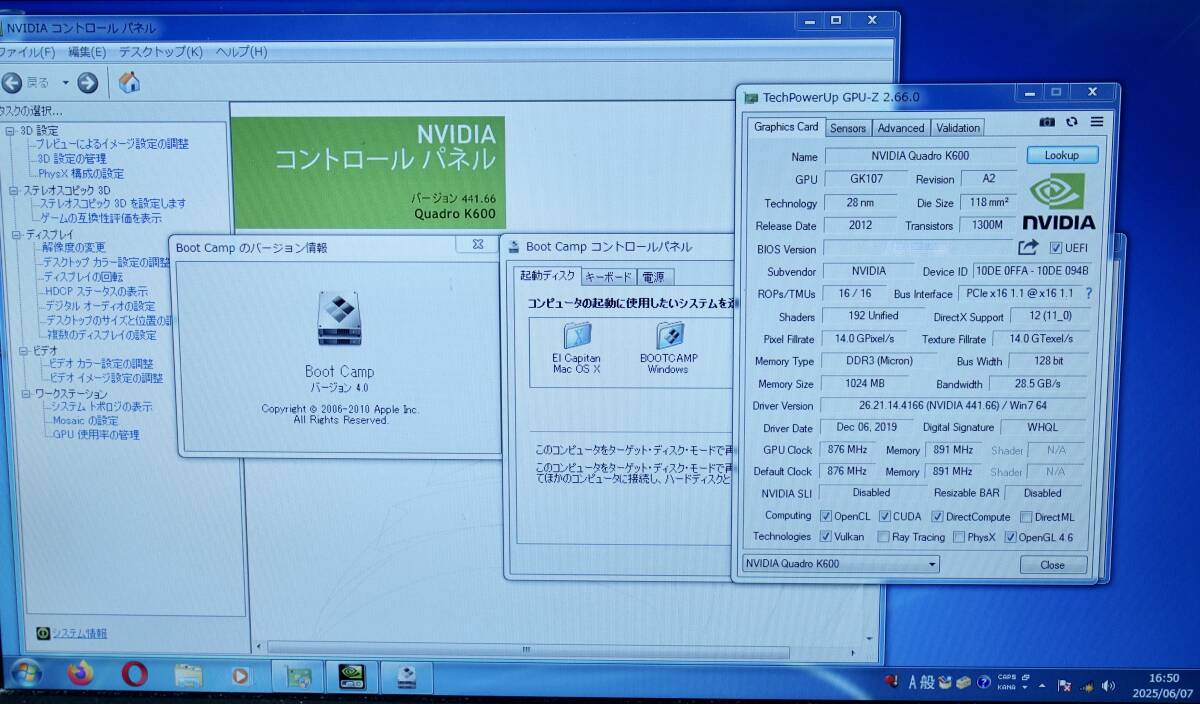Image resolution: width=1200 pixels, height=704 pixels.
Task: Switch to the Sensors tab in GPU-Z
Action: tap(848, 128)
